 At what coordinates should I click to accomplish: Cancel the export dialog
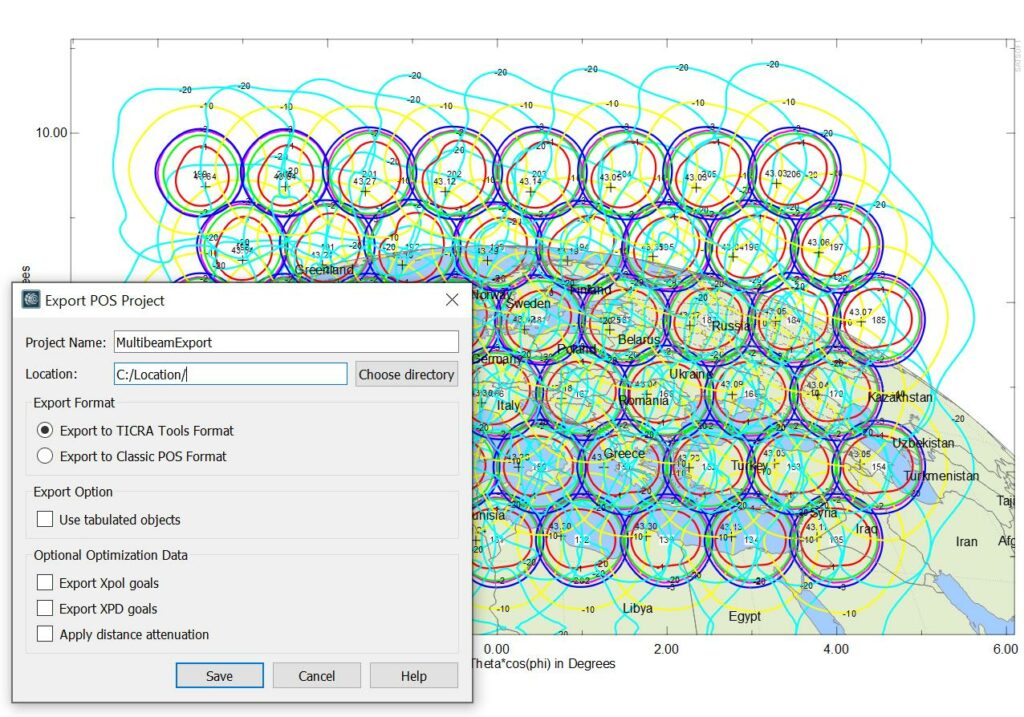(x=316, y=676)
